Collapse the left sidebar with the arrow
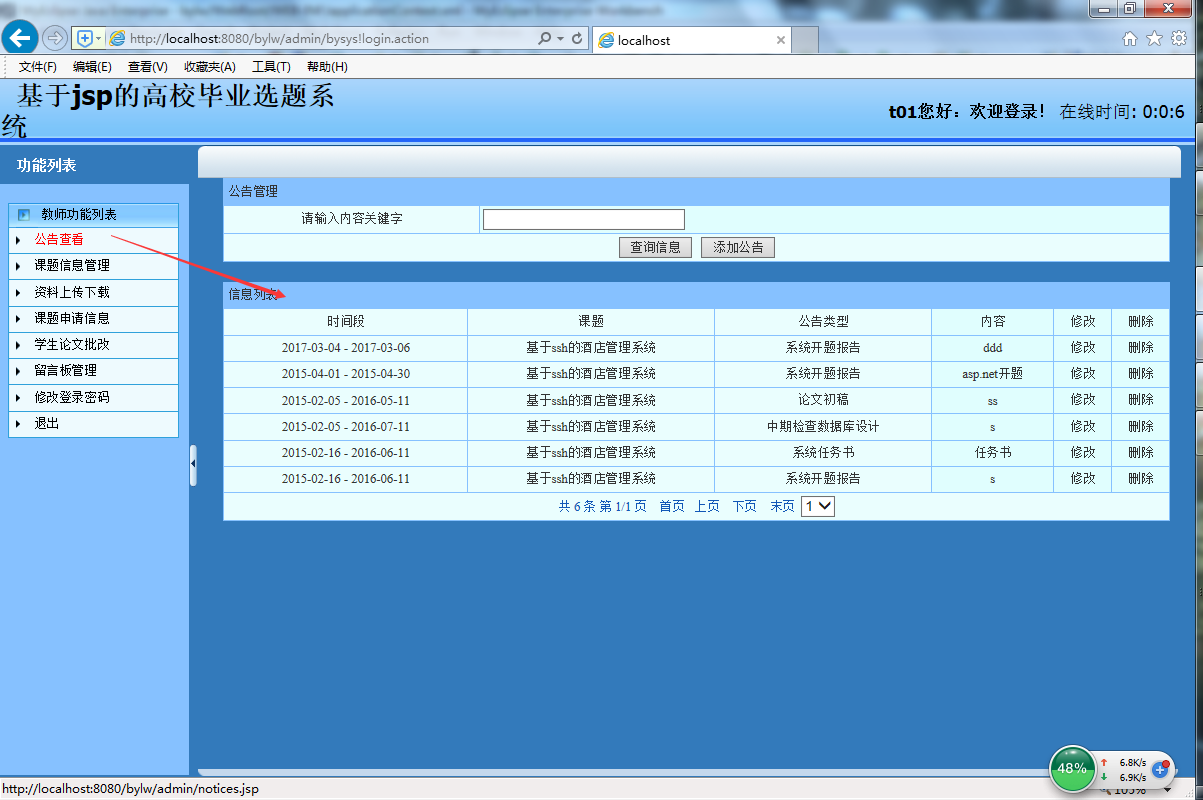This screenshot has height=800, width=1203. tap(193, 463)
